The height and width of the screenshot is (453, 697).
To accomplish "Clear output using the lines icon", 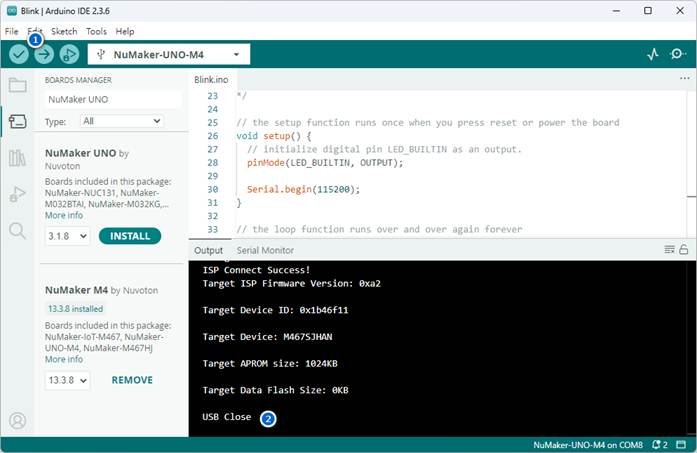I will (x=670, y=250).
